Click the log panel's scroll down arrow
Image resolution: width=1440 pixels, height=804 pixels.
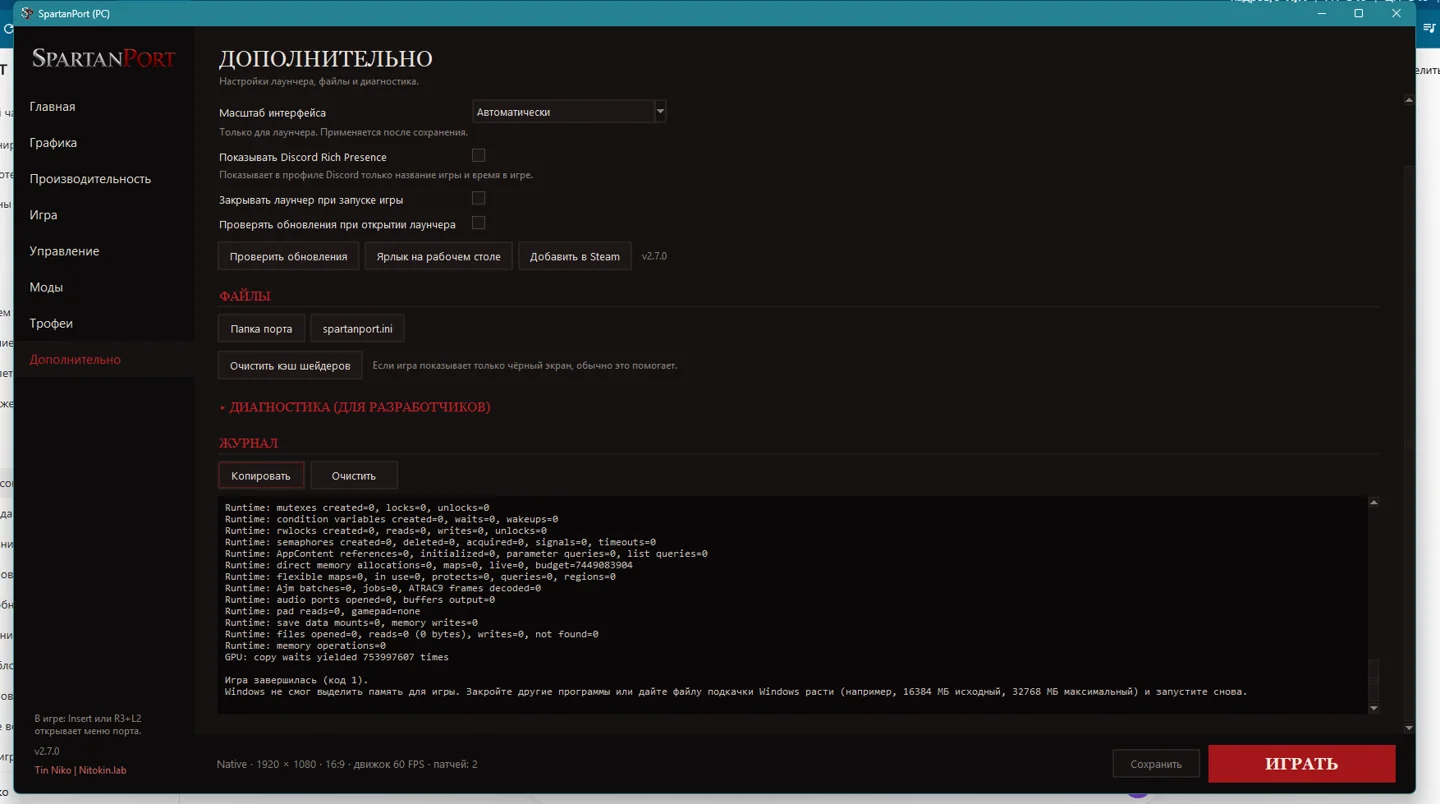coord(1373,708)
